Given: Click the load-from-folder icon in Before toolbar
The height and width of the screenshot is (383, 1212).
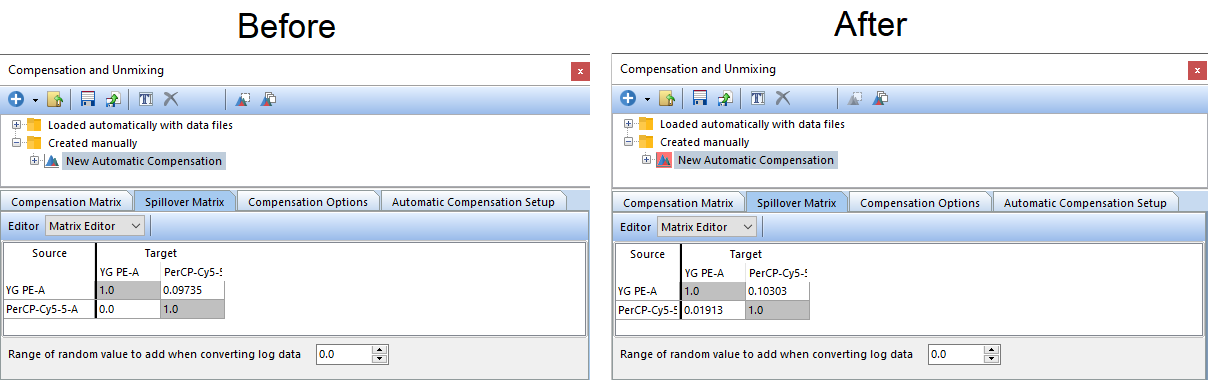Looking at the screenshot, I should [55, 99].
